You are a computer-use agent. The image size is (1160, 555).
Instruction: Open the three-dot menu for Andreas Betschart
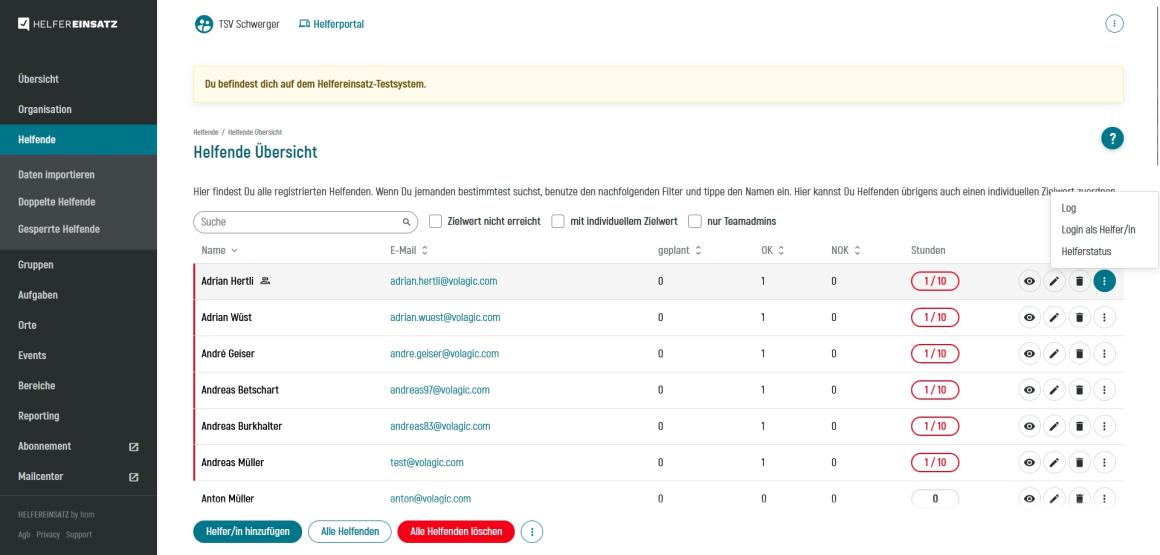pos(1104,390)
